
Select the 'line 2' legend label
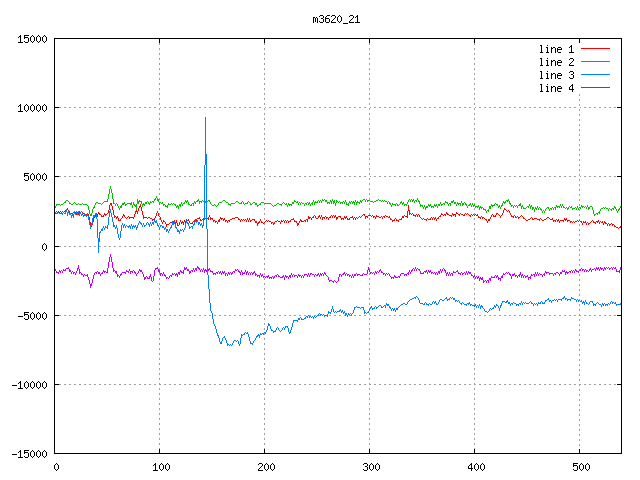tap(557, 62)
